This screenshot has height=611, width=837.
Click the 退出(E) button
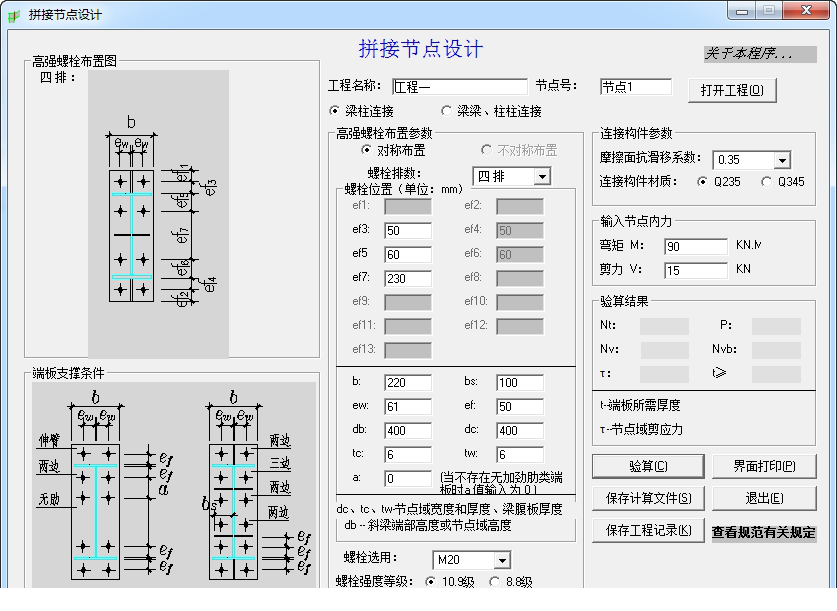764,498
